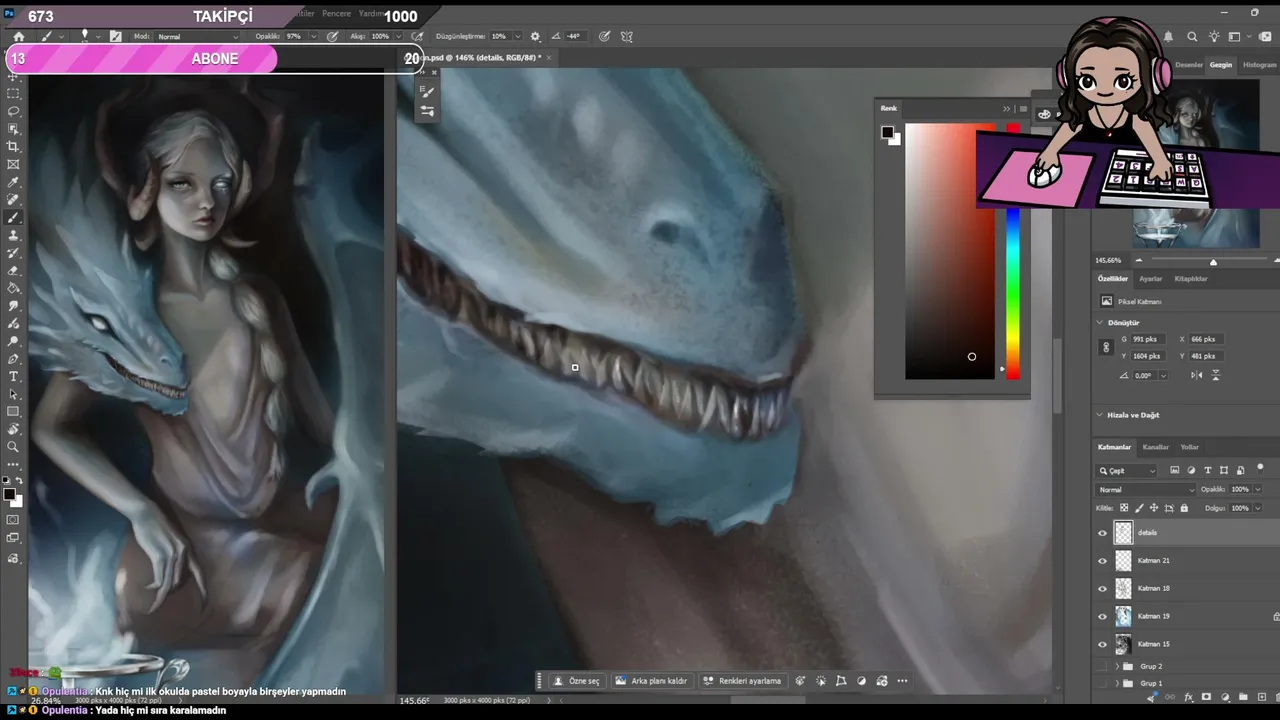The height and width of the screenshot is (720, 1280).
Task: Select the Eraser tool
Action: (13, 271)
